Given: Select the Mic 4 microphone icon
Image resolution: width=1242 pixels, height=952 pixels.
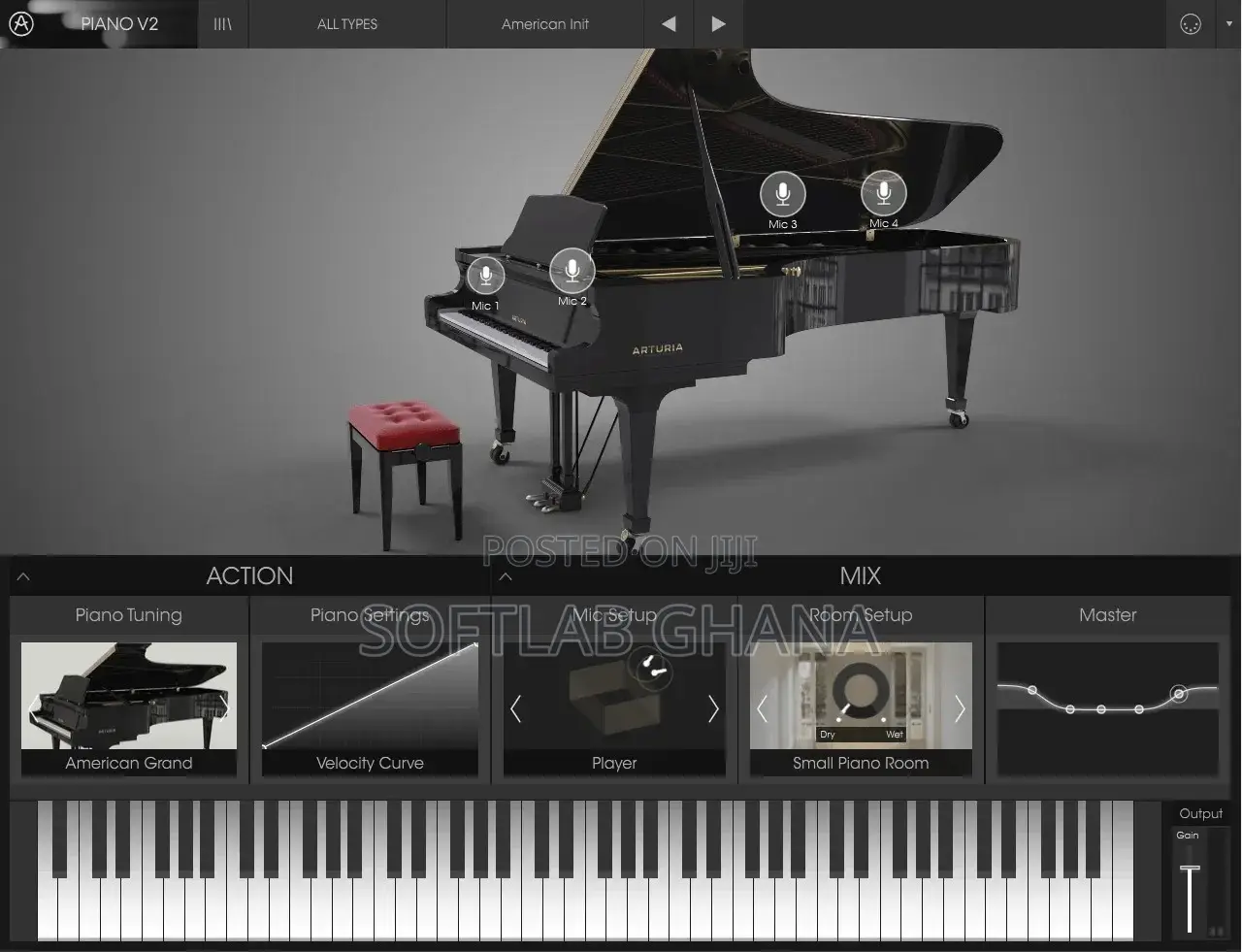Looking at the screenshot, I should (883, 193).
